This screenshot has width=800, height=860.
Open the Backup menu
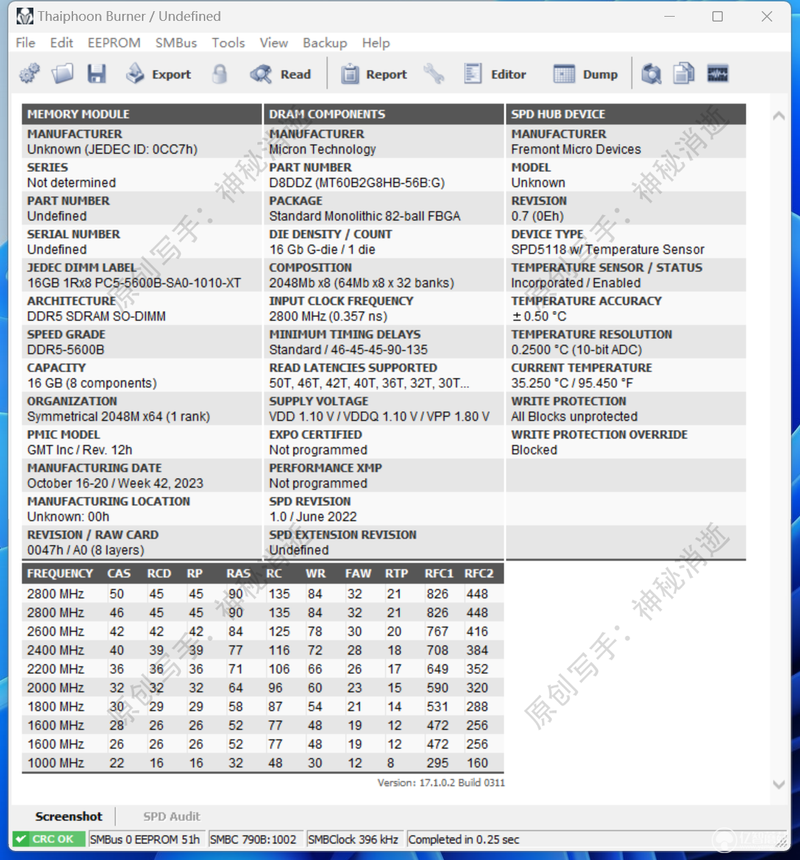(325, 43)
